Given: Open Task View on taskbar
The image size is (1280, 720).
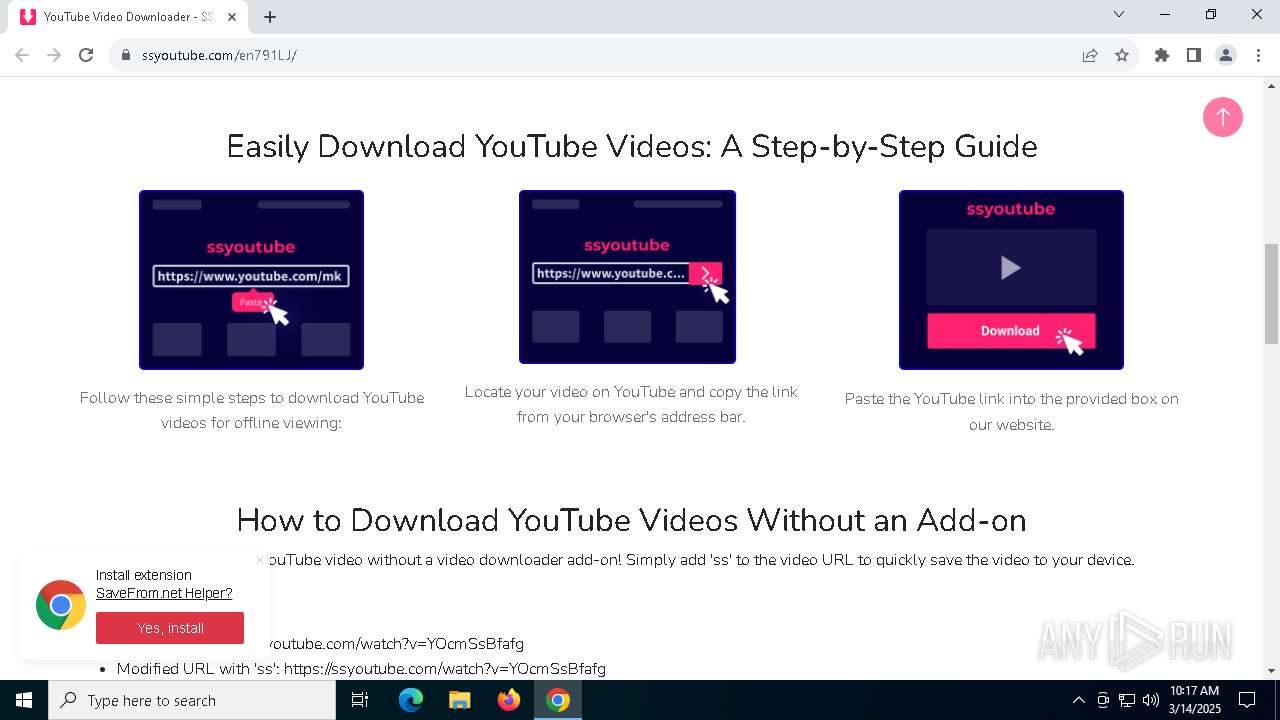Looking at the screenshot, I should (360, 700).
